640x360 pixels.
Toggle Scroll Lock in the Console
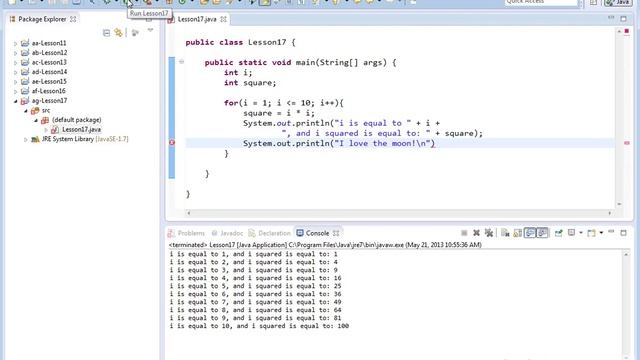pyautogui.click(x=517, y=233)
